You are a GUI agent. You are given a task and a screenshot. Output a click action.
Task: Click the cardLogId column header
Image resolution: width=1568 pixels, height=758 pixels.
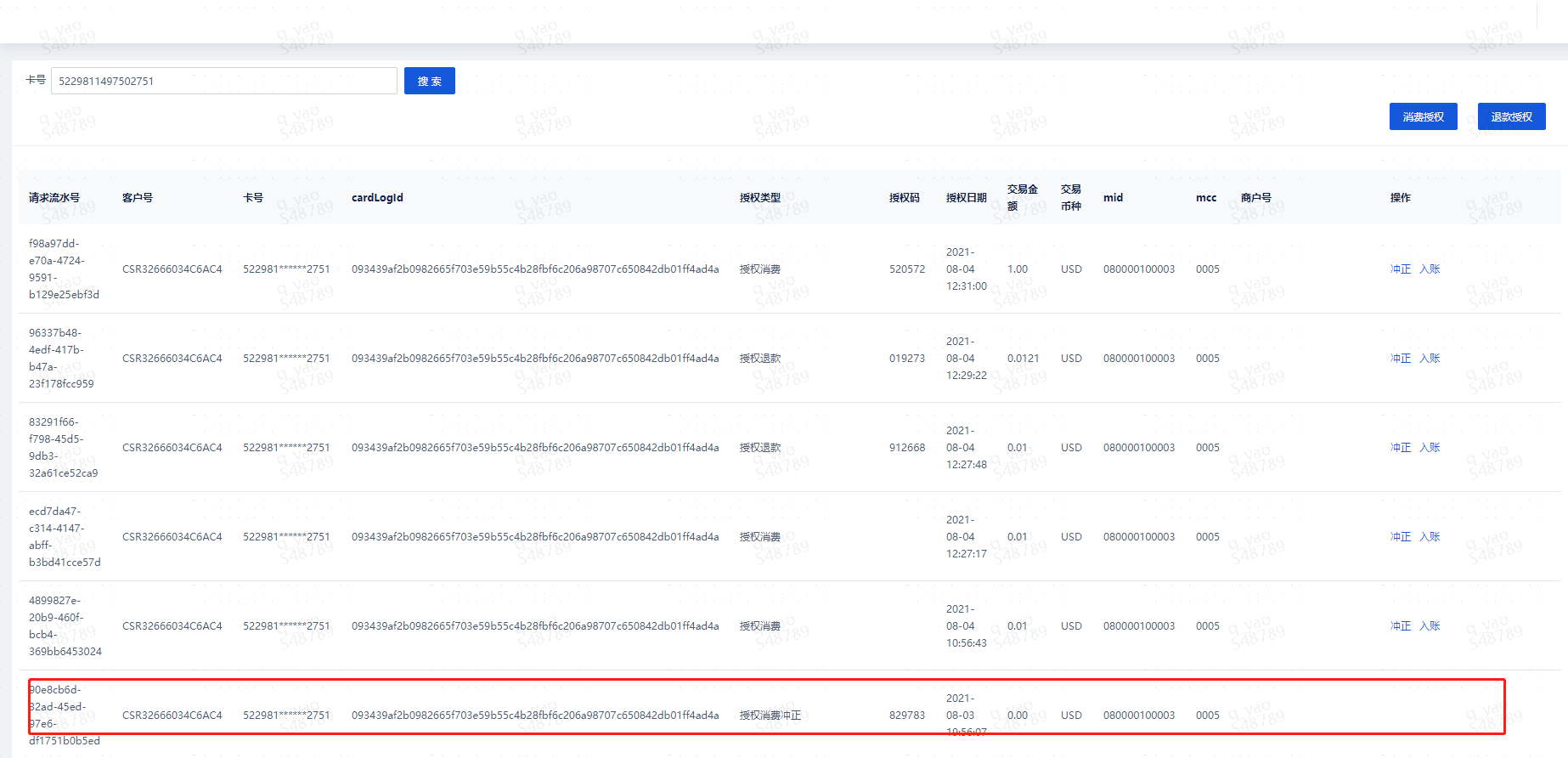pyautogui.click(x=377, y=198)
